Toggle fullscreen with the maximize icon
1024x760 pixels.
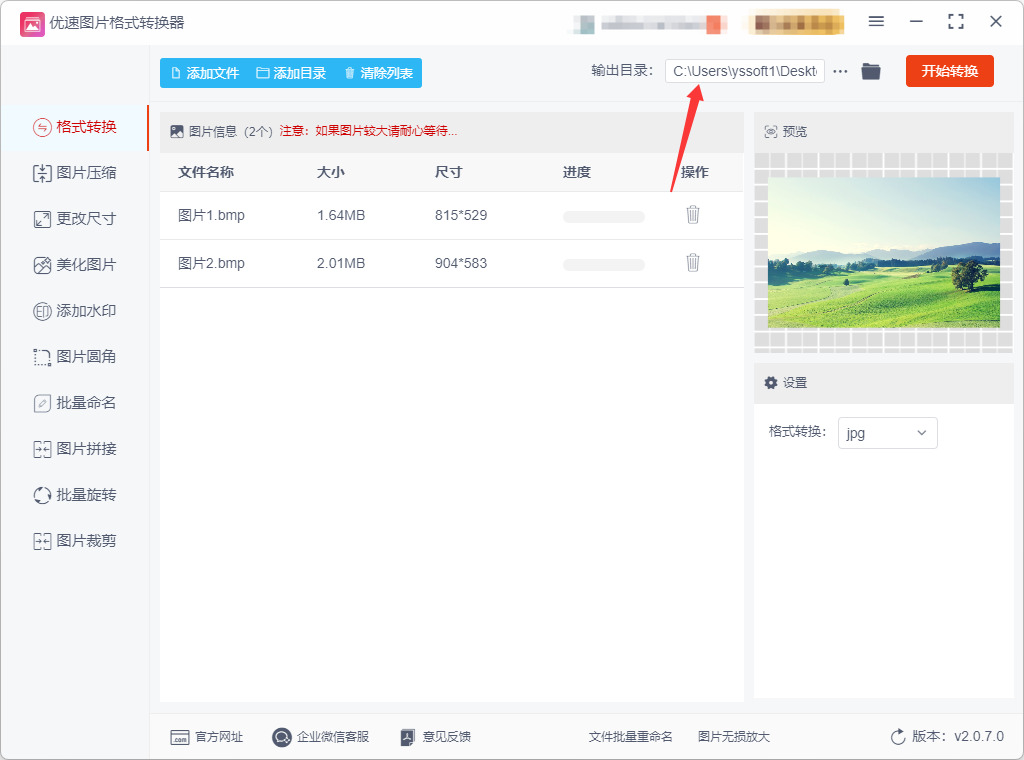(955, 22)
